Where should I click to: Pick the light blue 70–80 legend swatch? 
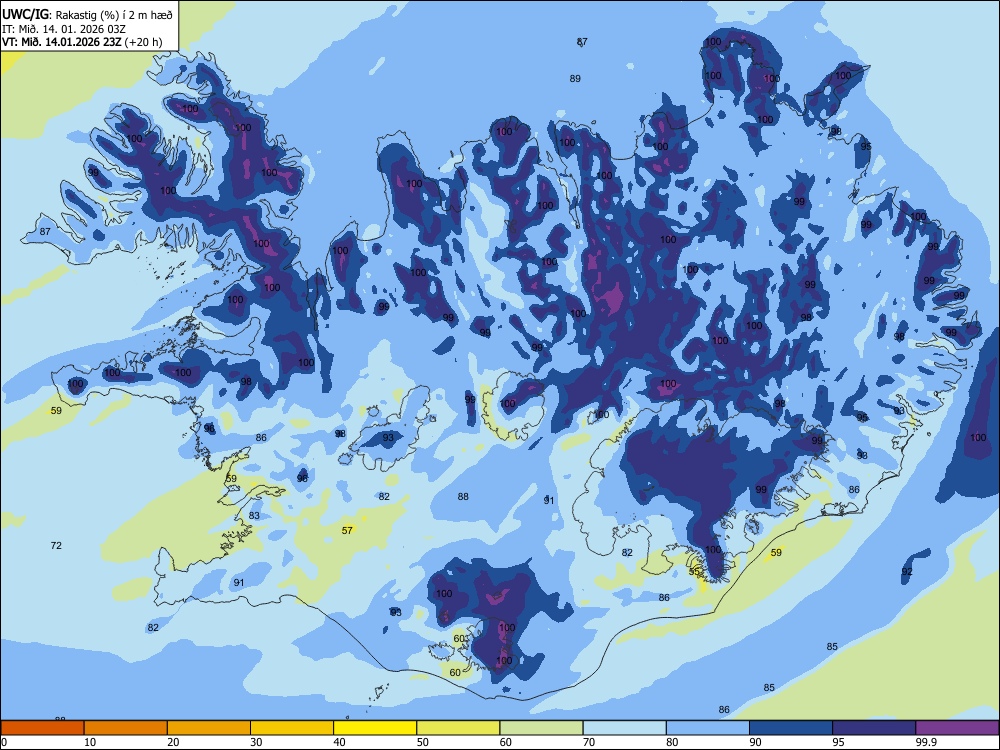pyautogui.click(x=624, y=728)
